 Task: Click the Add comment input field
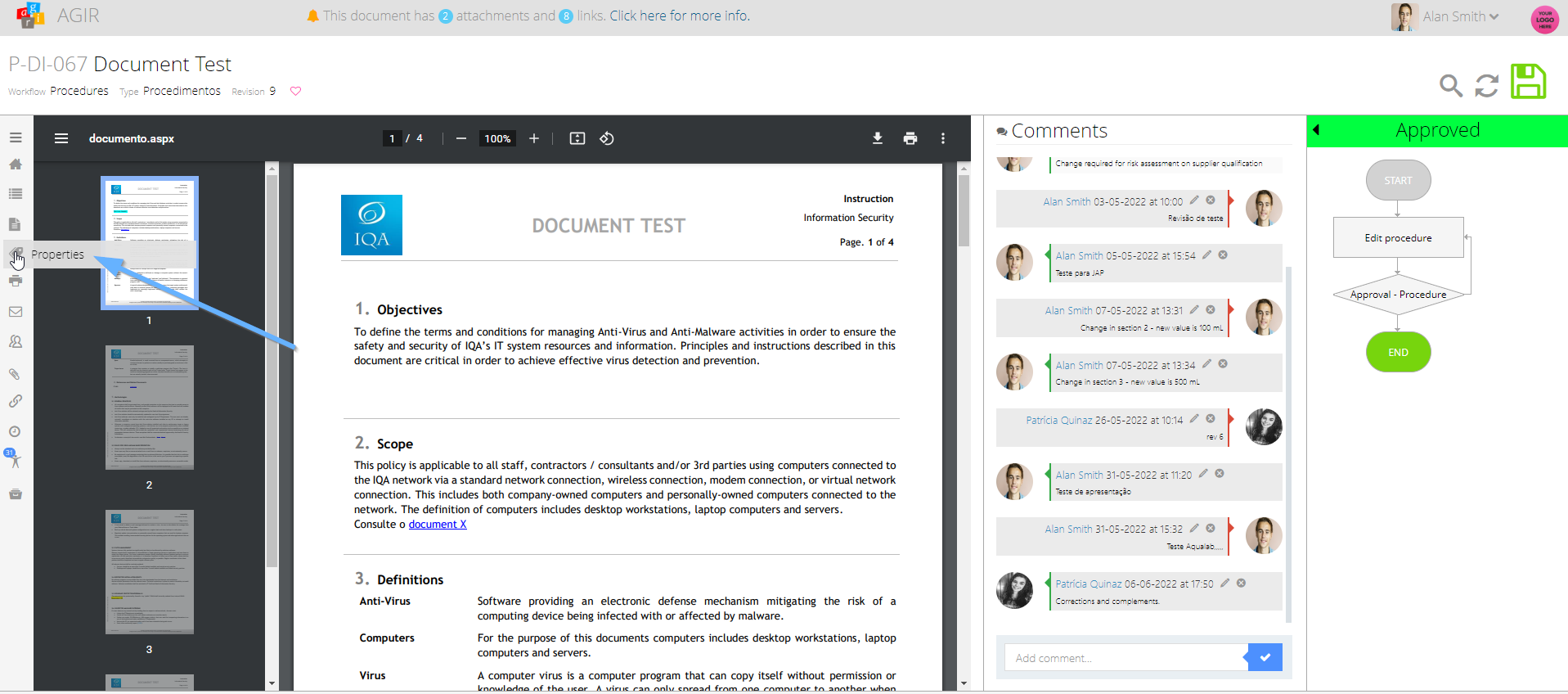[x=1124, y=657]
